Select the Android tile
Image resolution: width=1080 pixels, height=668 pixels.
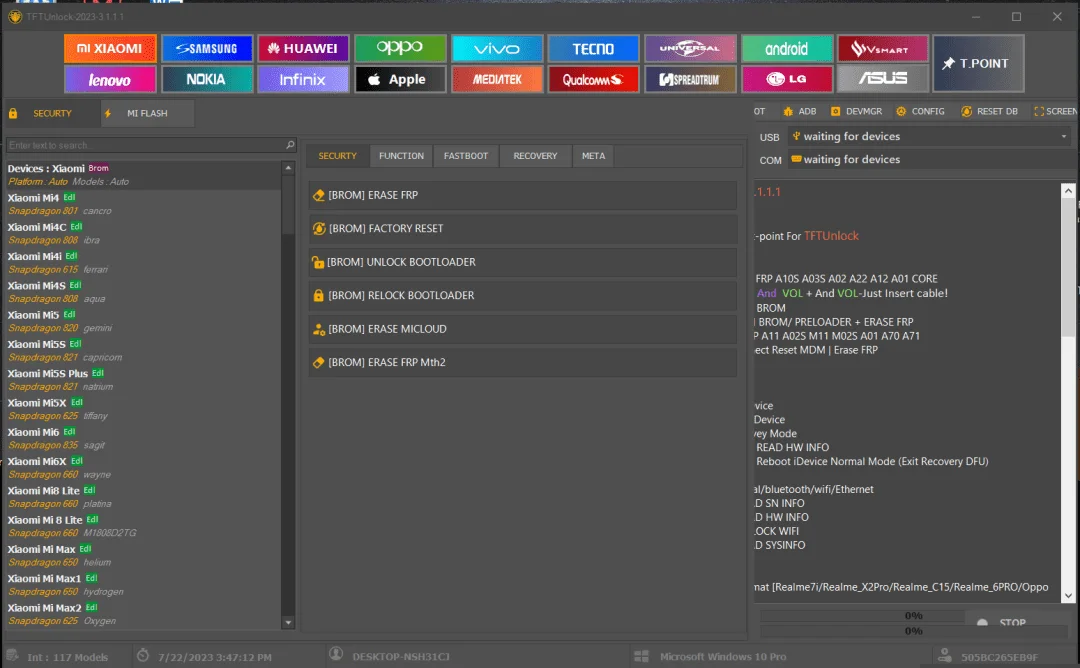[787, 48]
